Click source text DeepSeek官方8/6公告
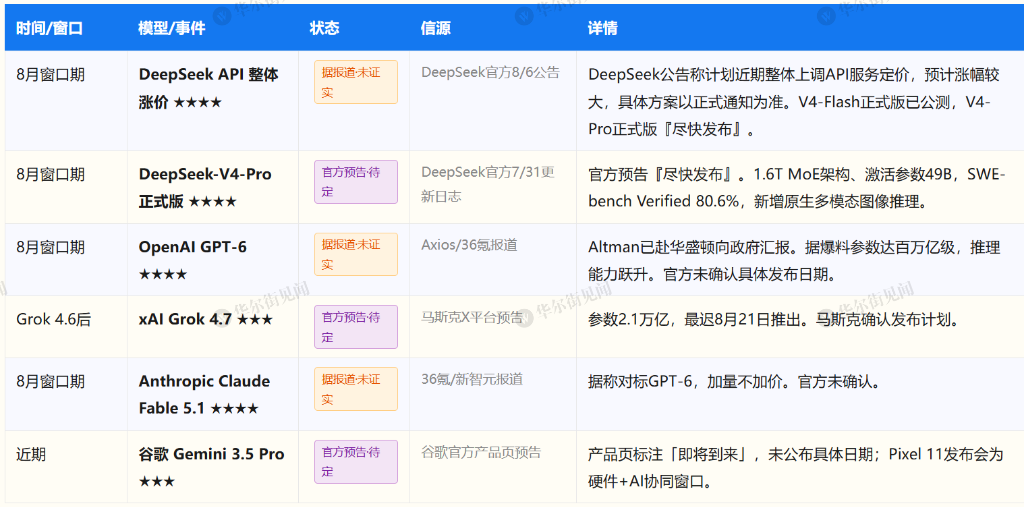The width and height of the screenshot is (1024, 507). pos(490,73)
